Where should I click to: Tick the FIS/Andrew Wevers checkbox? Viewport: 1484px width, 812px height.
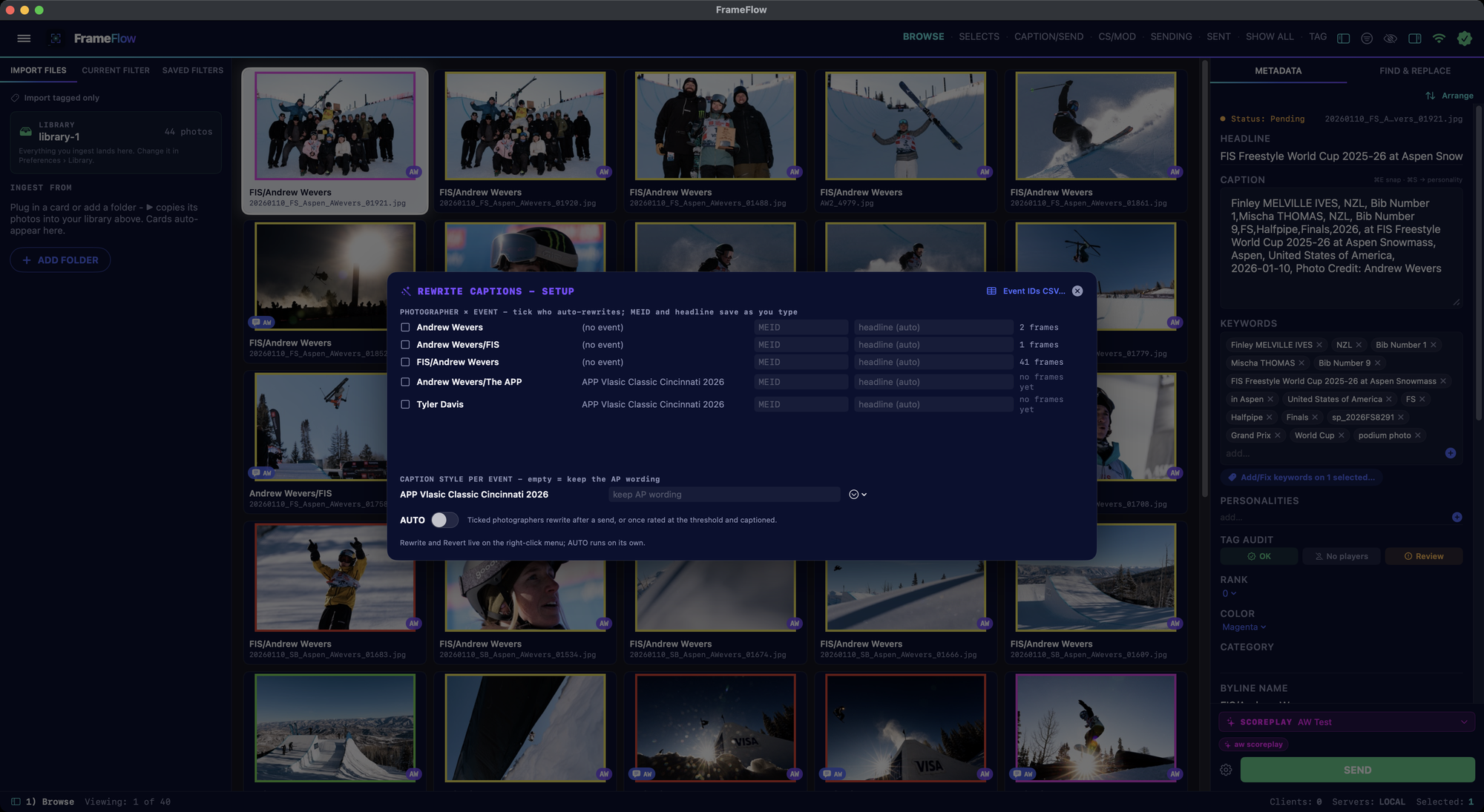(405, 363)
